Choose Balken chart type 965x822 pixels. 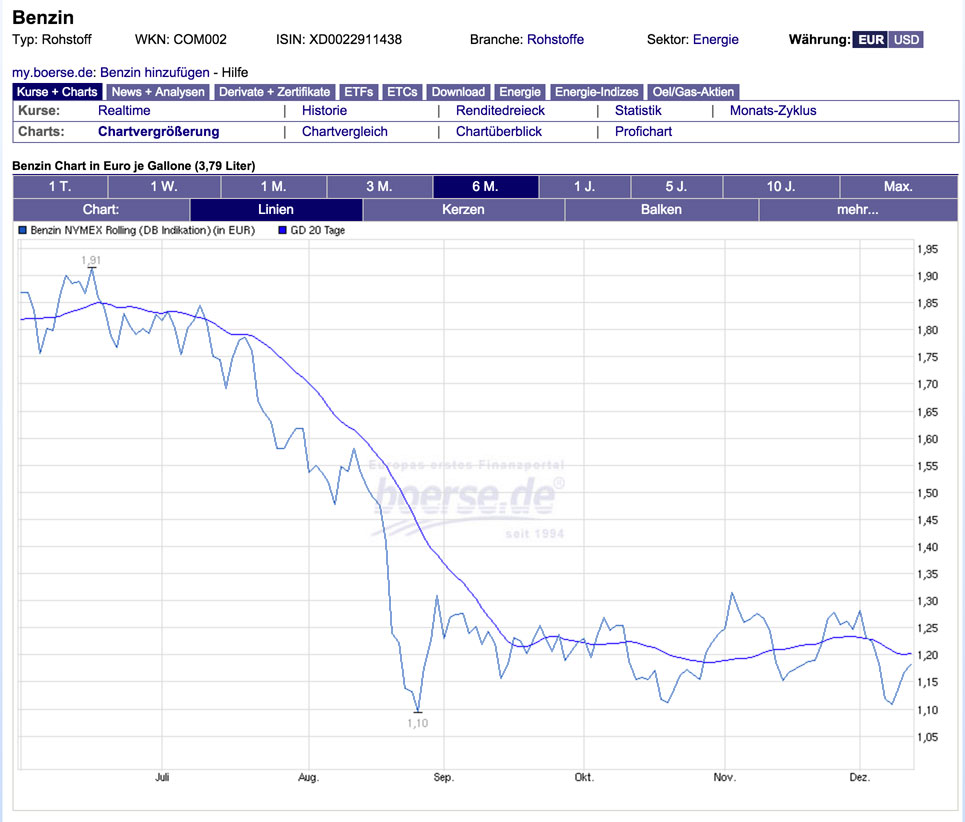click(662, 210)
